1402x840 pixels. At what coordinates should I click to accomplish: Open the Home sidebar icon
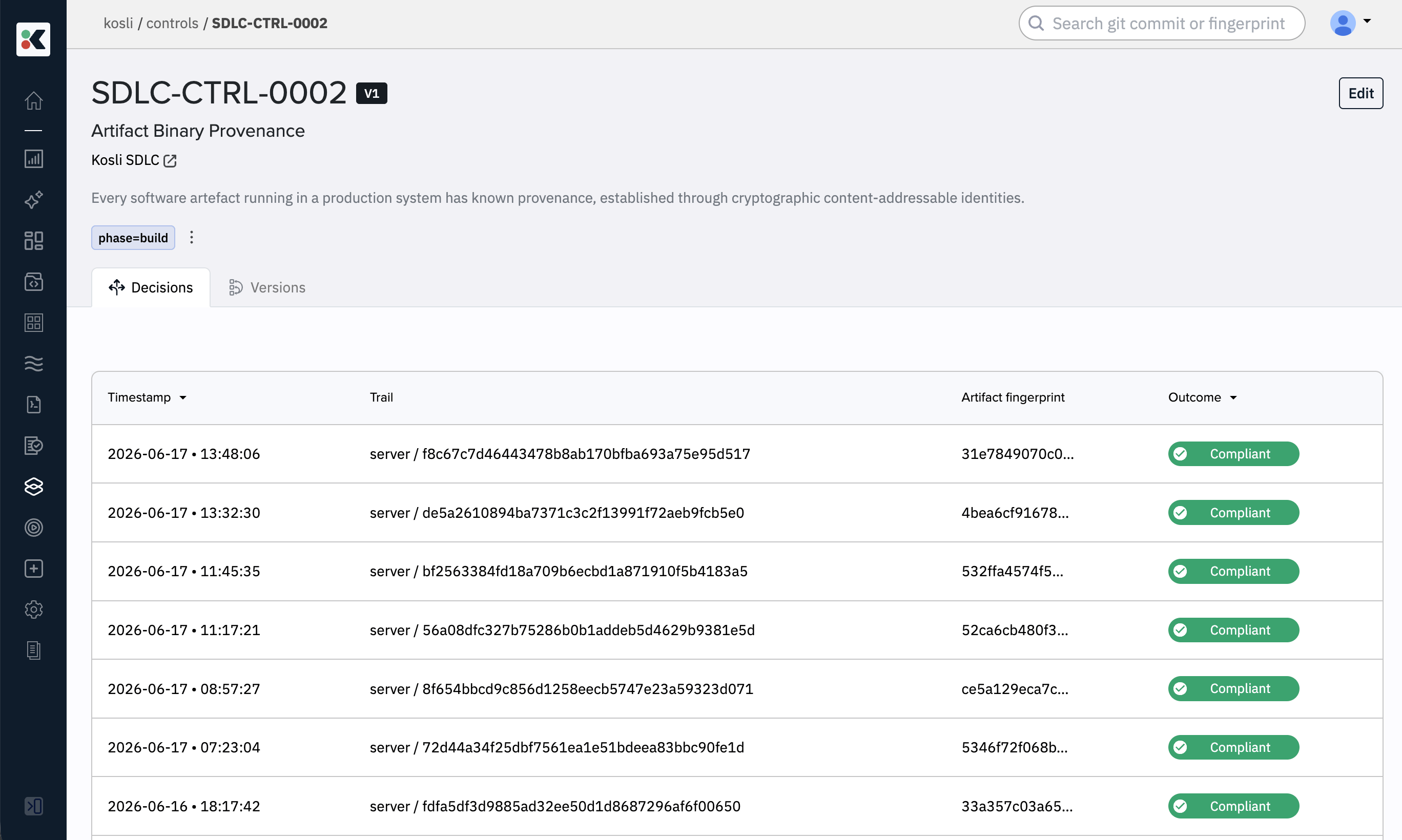33,101
